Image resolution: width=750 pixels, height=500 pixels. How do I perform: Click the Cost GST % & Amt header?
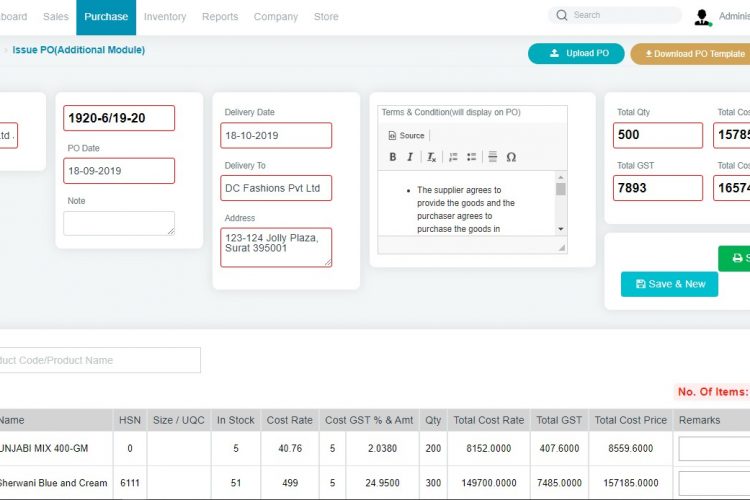369,420
